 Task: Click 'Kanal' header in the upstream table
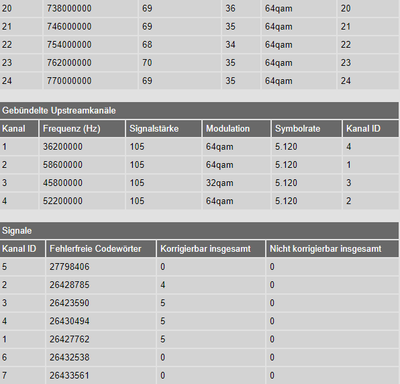pyautogui.click(x=19, y=129)
